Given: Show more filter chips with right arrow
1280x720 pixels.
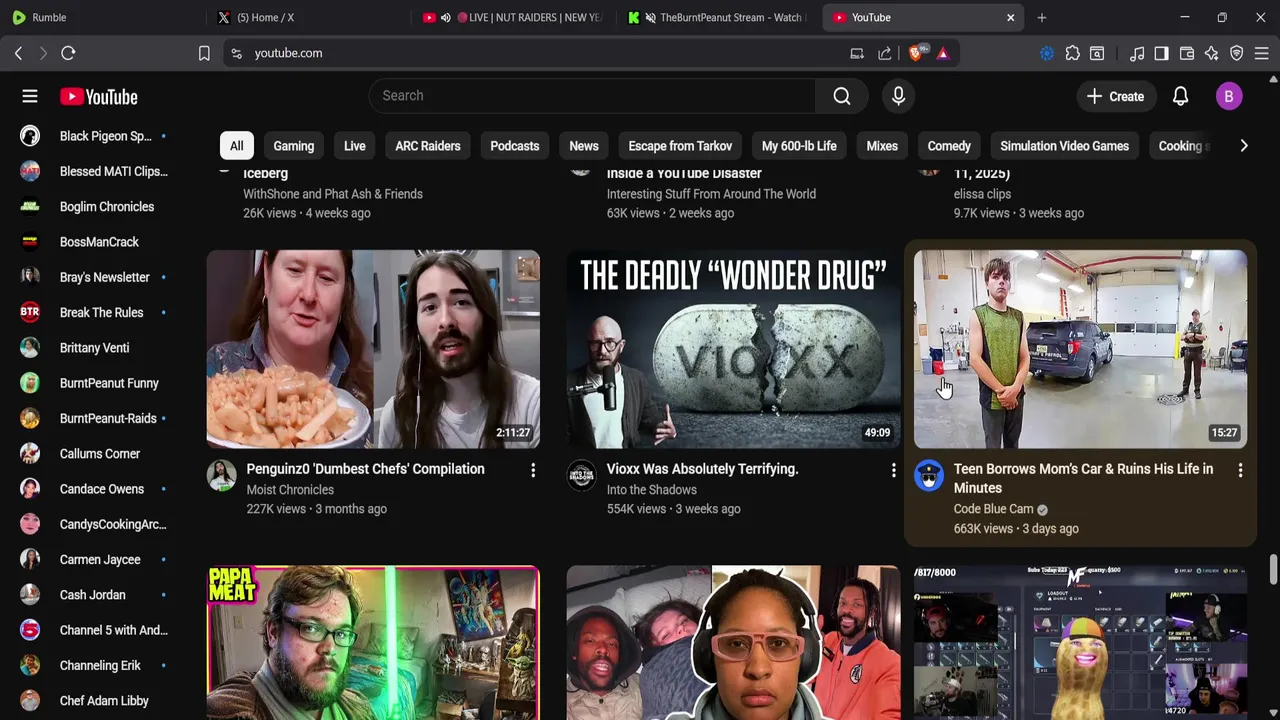Looking at the screenshot, I should pos(1243,146).
